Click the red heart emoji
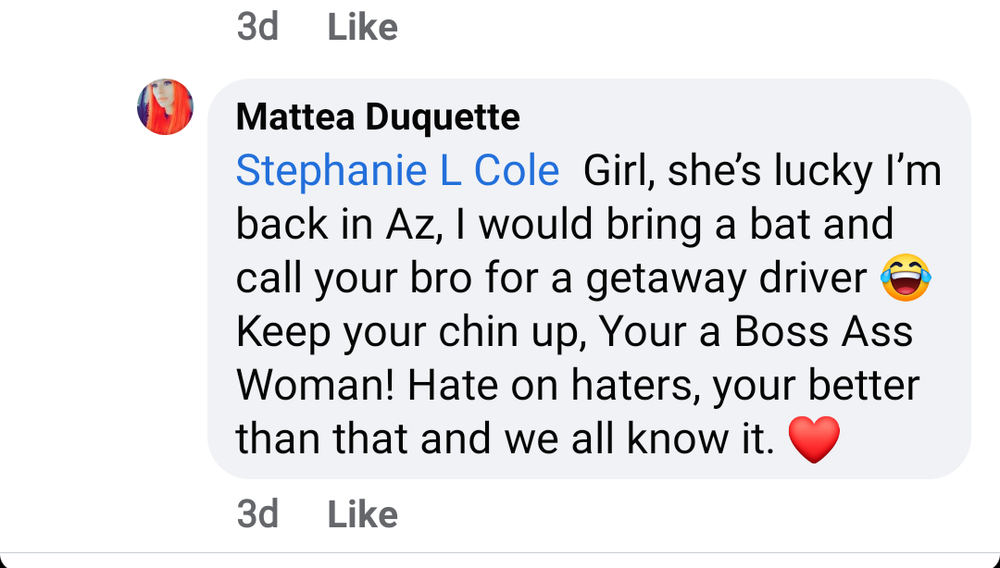 point(815,440)
